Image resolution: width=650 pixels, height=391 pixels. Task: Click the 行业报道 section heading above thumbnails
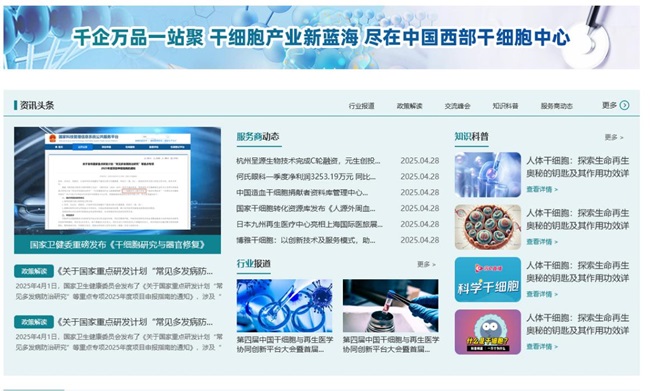coord(254,264)
